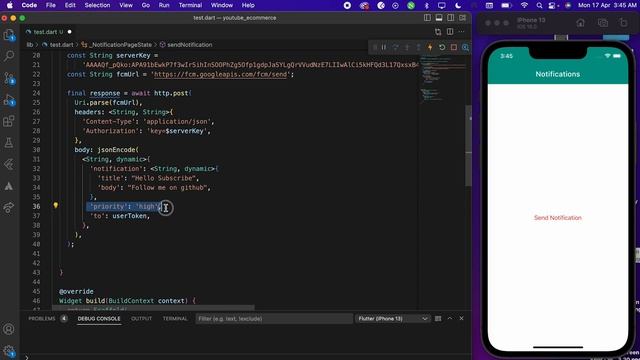This screenshot has height=360, width=640.
Task: Open the Code menu
Action: 29,5
